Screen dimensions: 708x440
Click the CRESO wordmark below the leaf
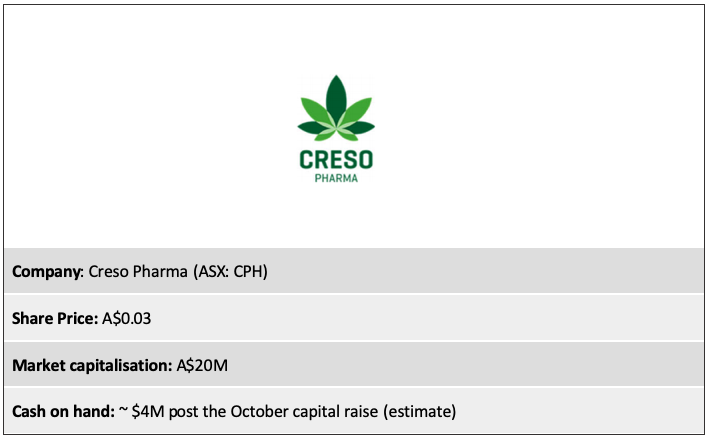[336, 160]
